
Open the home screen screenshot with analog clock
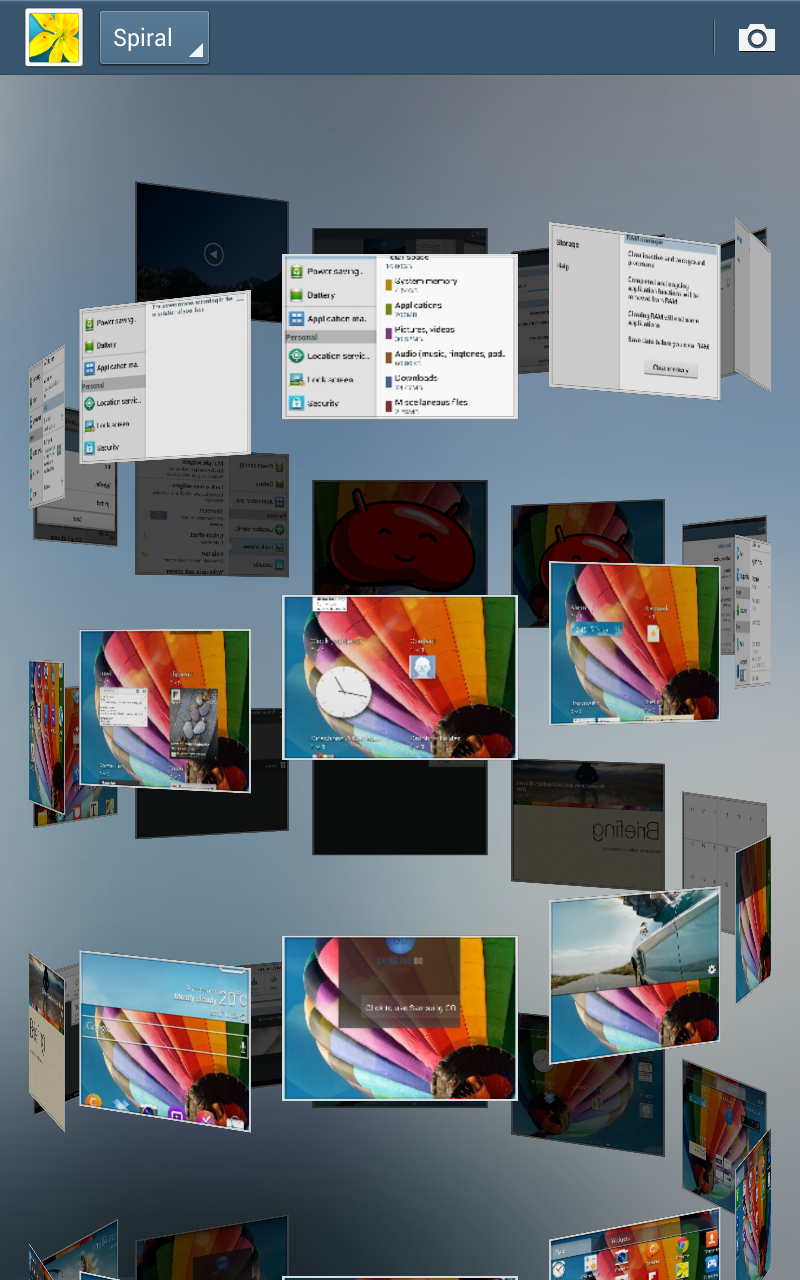coord(400,677)
